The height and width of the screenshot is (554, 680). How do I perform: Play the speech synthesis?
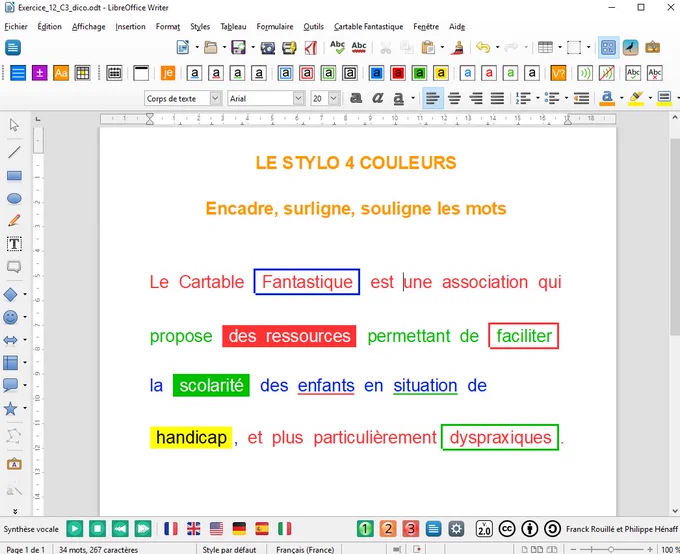click(75, 528)
